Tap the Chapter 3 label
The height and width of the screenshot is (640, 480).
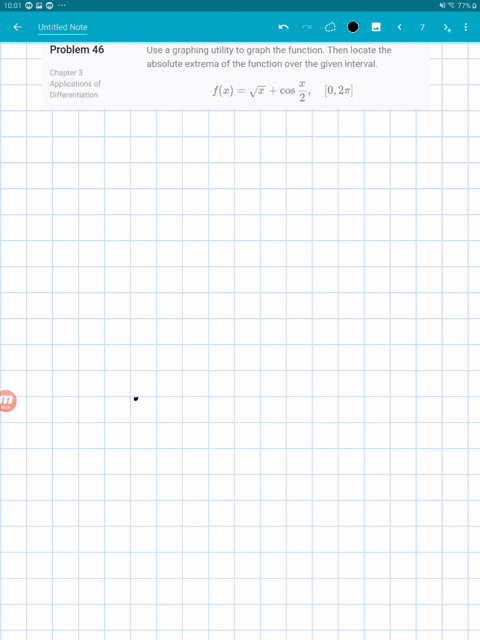[66, 73]
